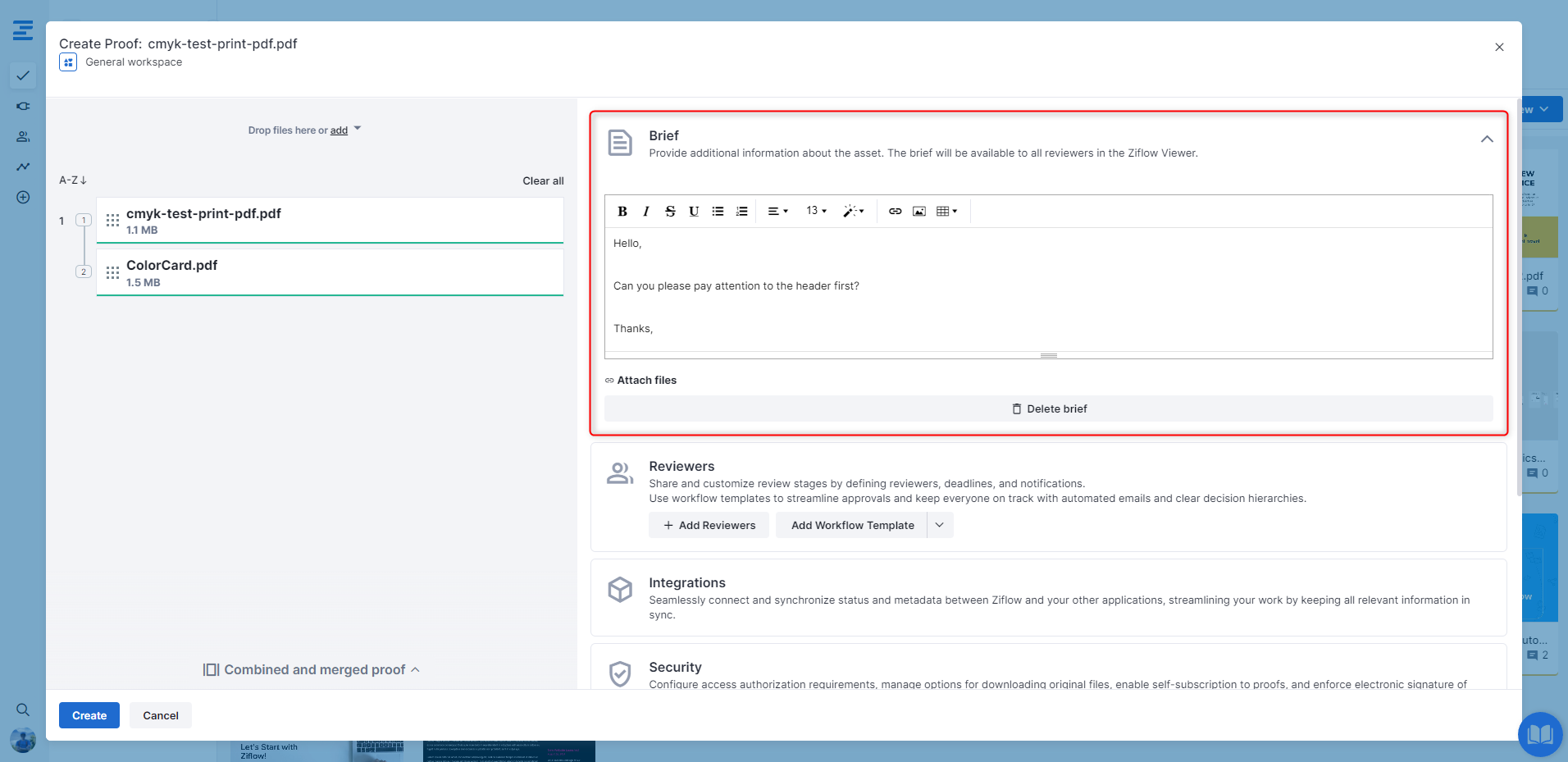
Task: Click add files link
Action: click(x=339, y=130)
